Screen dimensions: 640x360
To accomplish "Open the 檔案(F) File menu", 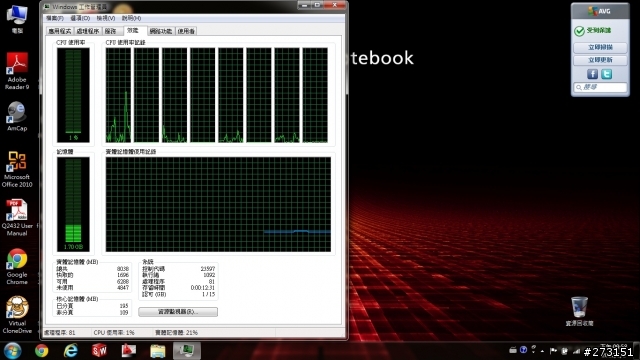I will tap(55, 18).
